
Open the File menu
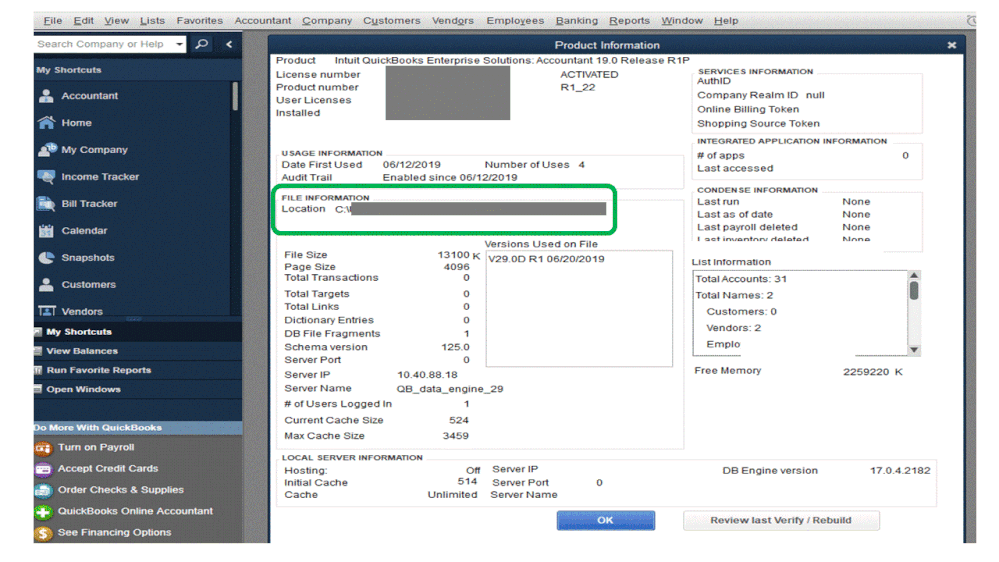(52, 20)
